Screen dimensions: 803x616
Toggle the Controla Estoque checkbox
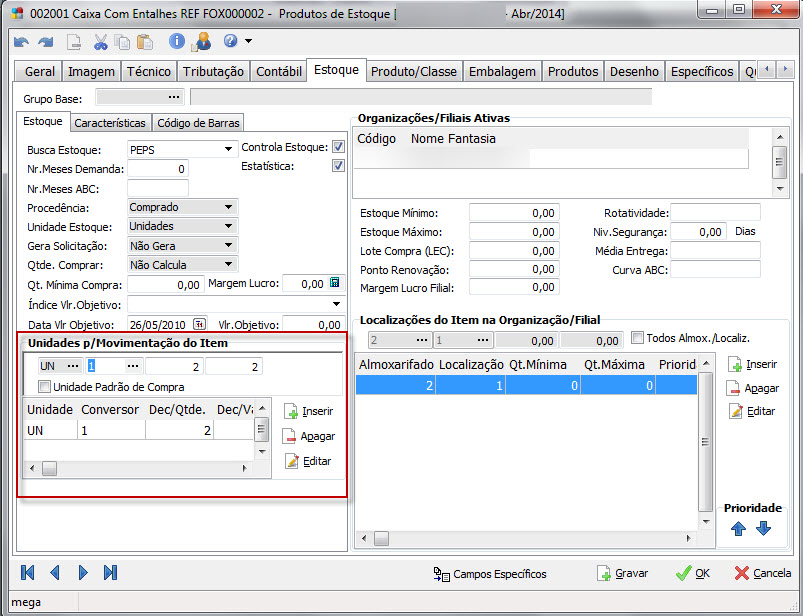pyautogui.click(x=338, y=148)
